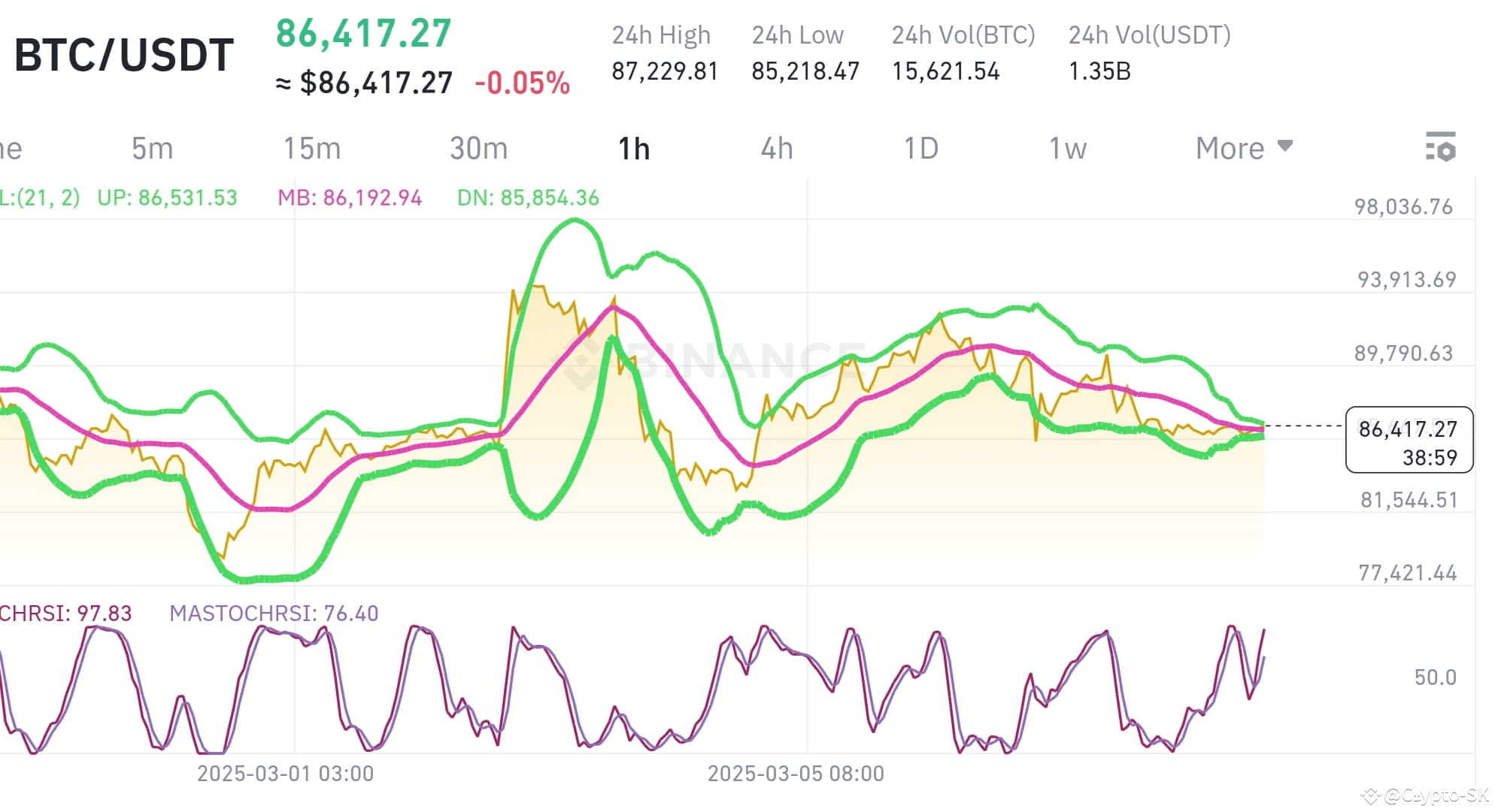Select the 1w interval
This screenshot has width=1495, height=812.
coord(1068,148)
